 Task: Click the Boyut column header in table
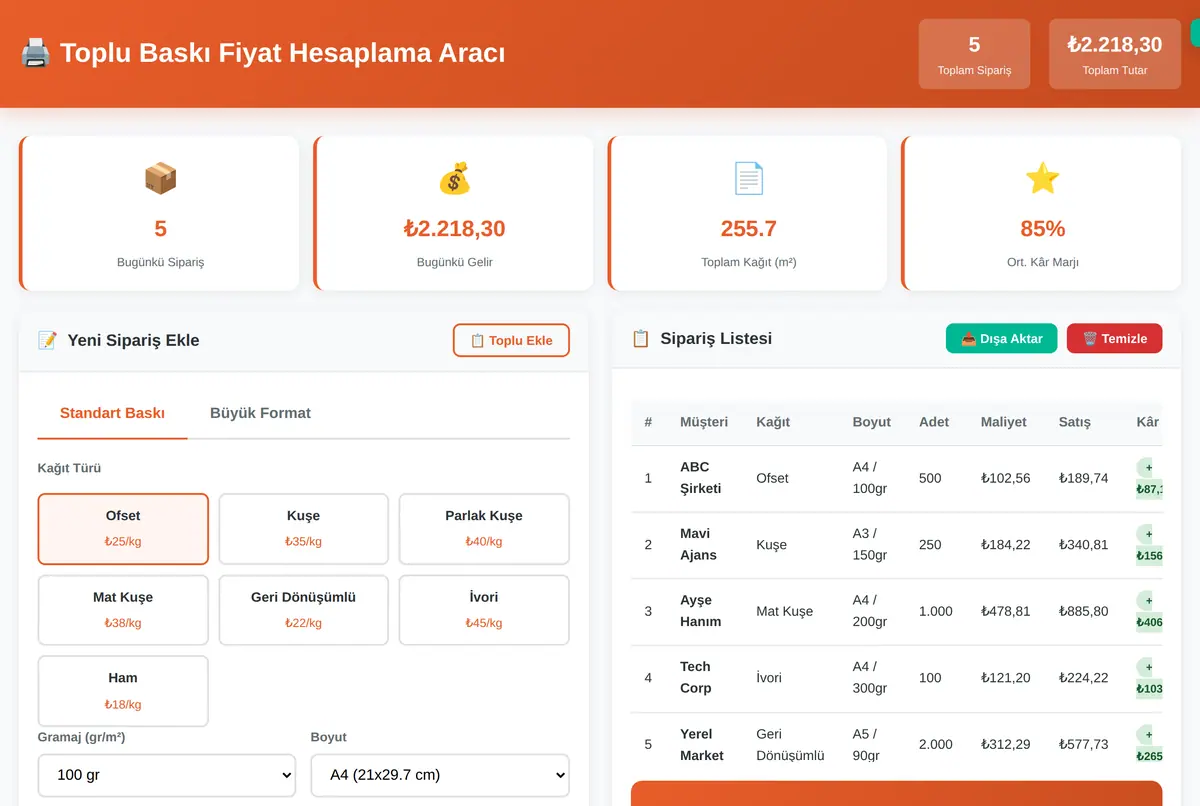[x=871, y=422]
